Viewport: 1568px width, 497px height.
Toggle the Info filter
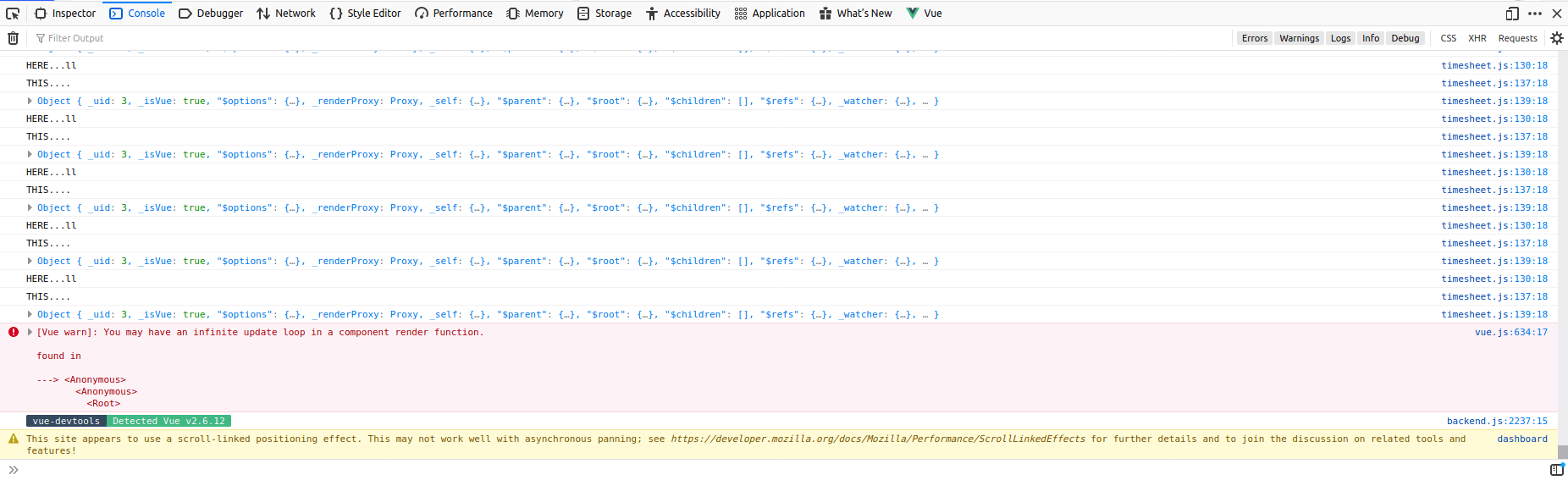click(1371, 38)
